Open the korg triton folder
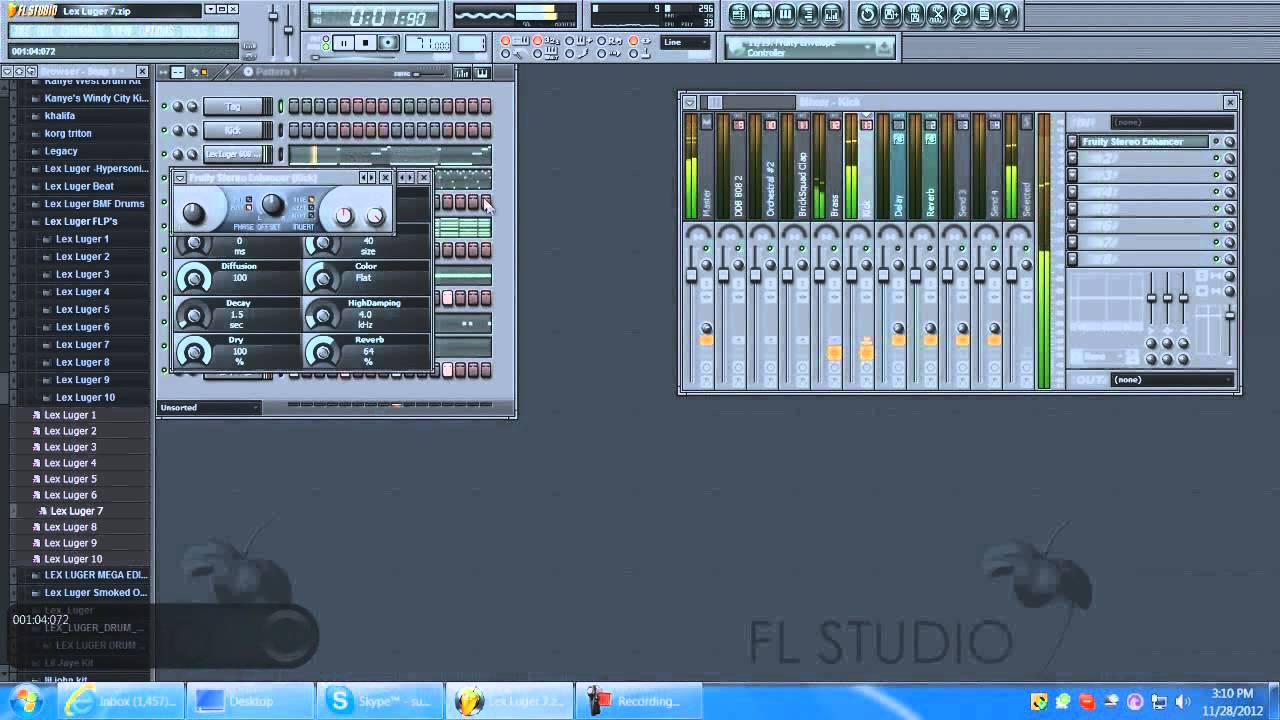This screenshot has width=1280, height=720. click(x=68, y=133)
